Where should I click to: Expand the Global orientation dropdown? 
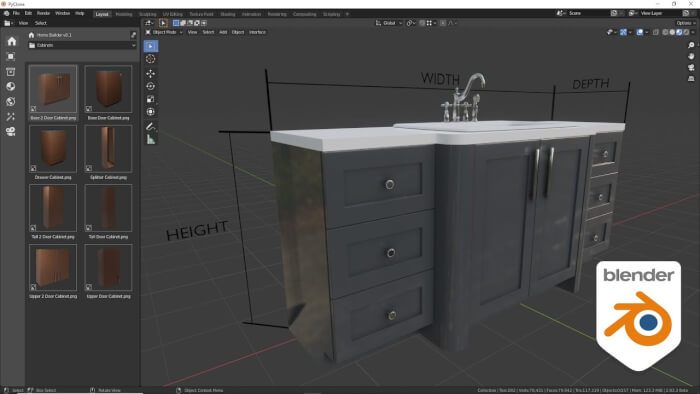389,23
